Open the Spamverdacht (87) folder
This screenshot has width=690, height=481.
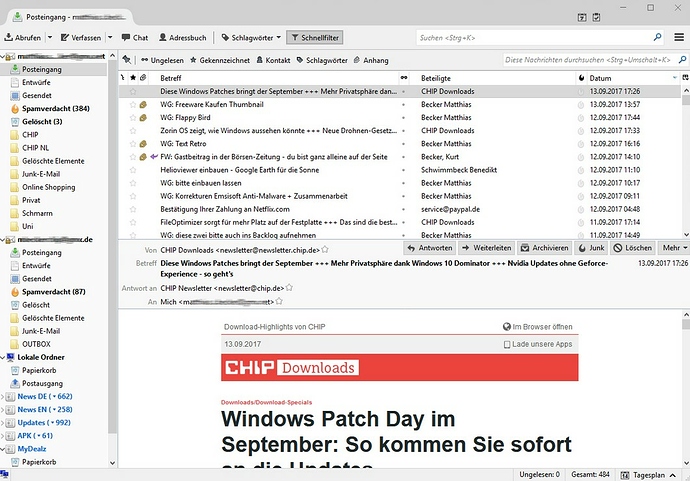coord(53,292)
